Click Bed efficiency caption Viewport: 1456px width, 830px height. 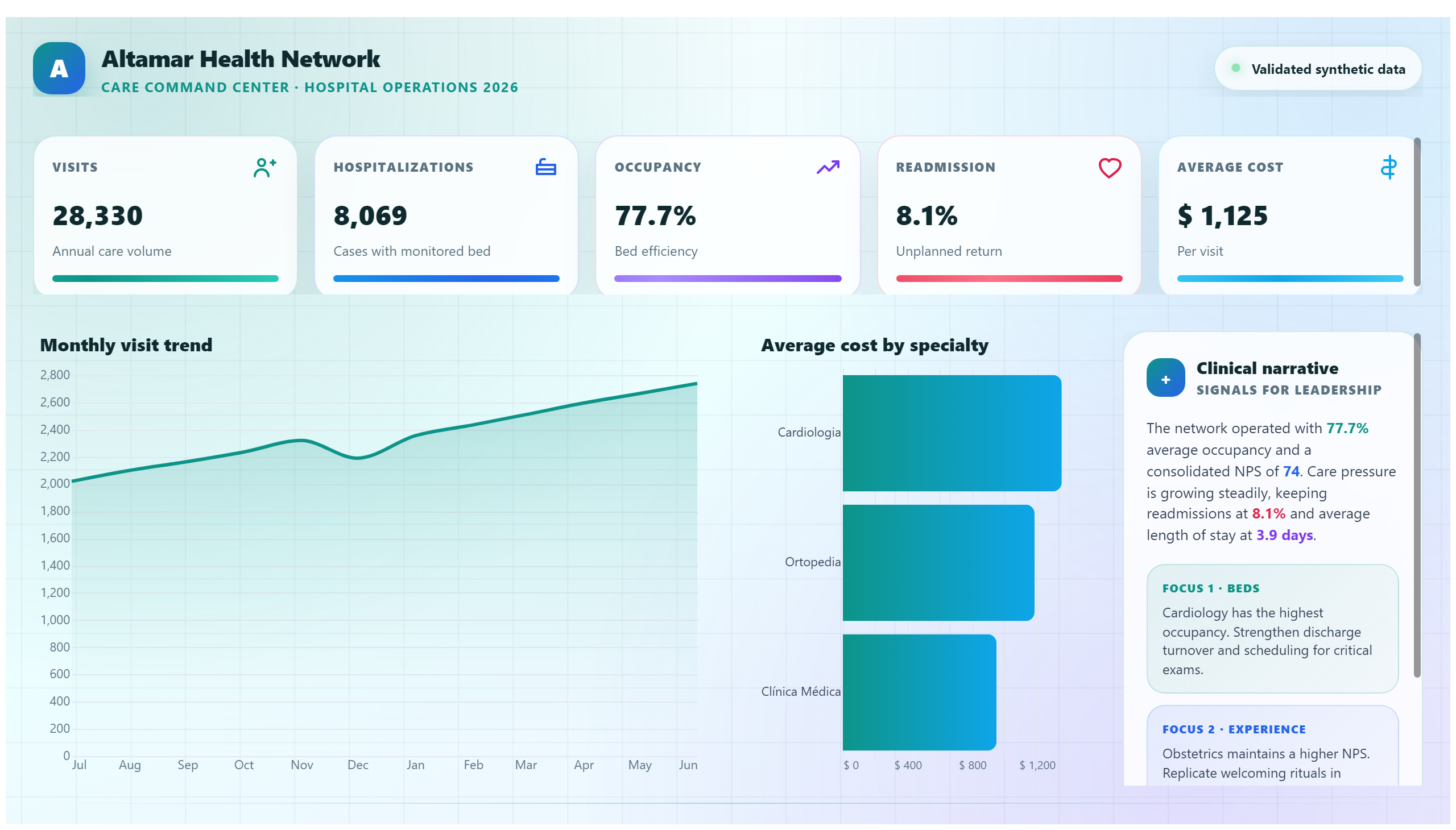point(656,251)
